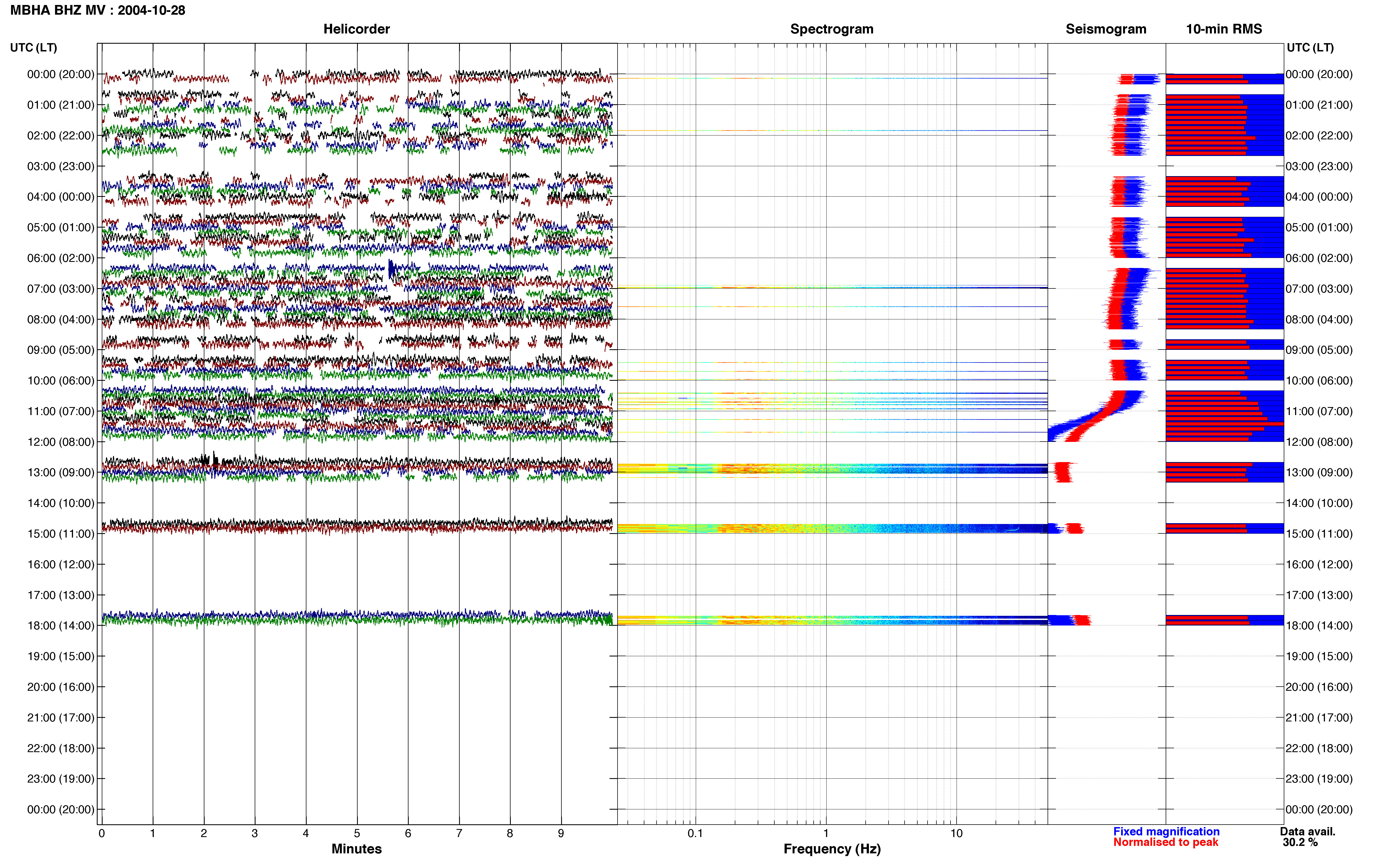Select the 'Spectrogram' panel heading

point(832,29)
